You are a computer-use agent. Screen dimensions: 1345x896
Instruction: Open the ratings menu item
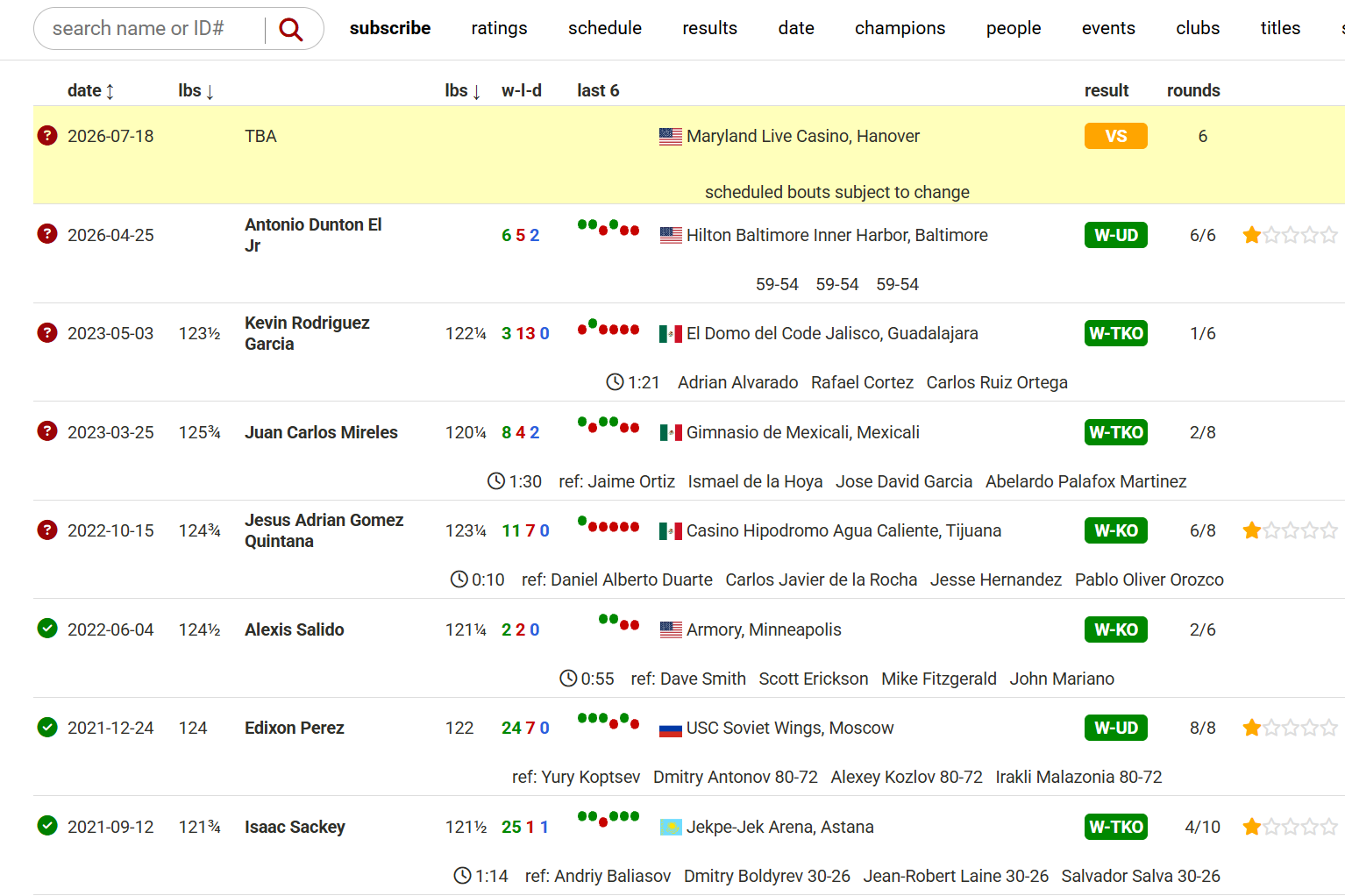(499, 28)
